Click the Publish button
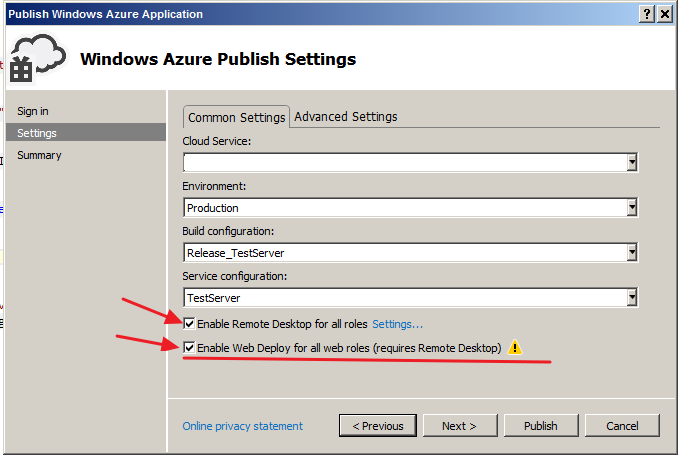This screenshot has width=678, height=455. 541,426
